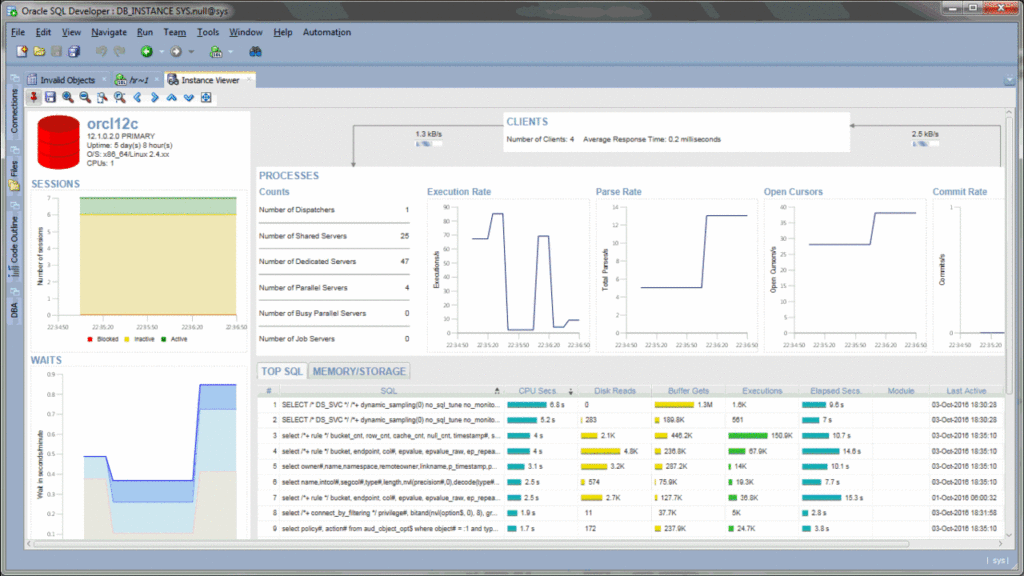1024x576 pixels.
Task: Open the dropdown arrow beside gray forward button
Action: (191, 51)
